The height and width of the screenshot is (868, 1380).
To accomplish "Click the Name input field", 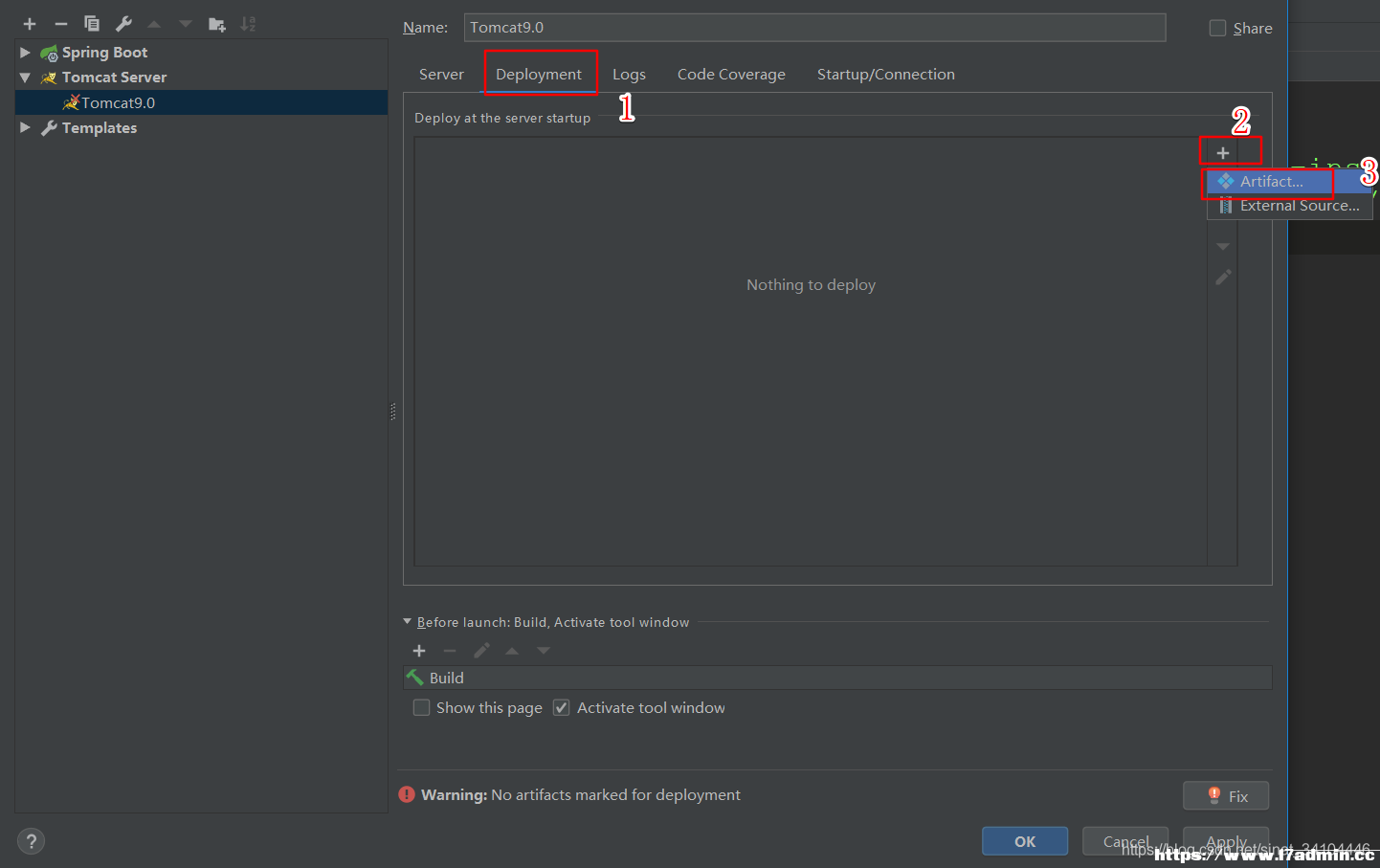I will coord(814,28).
